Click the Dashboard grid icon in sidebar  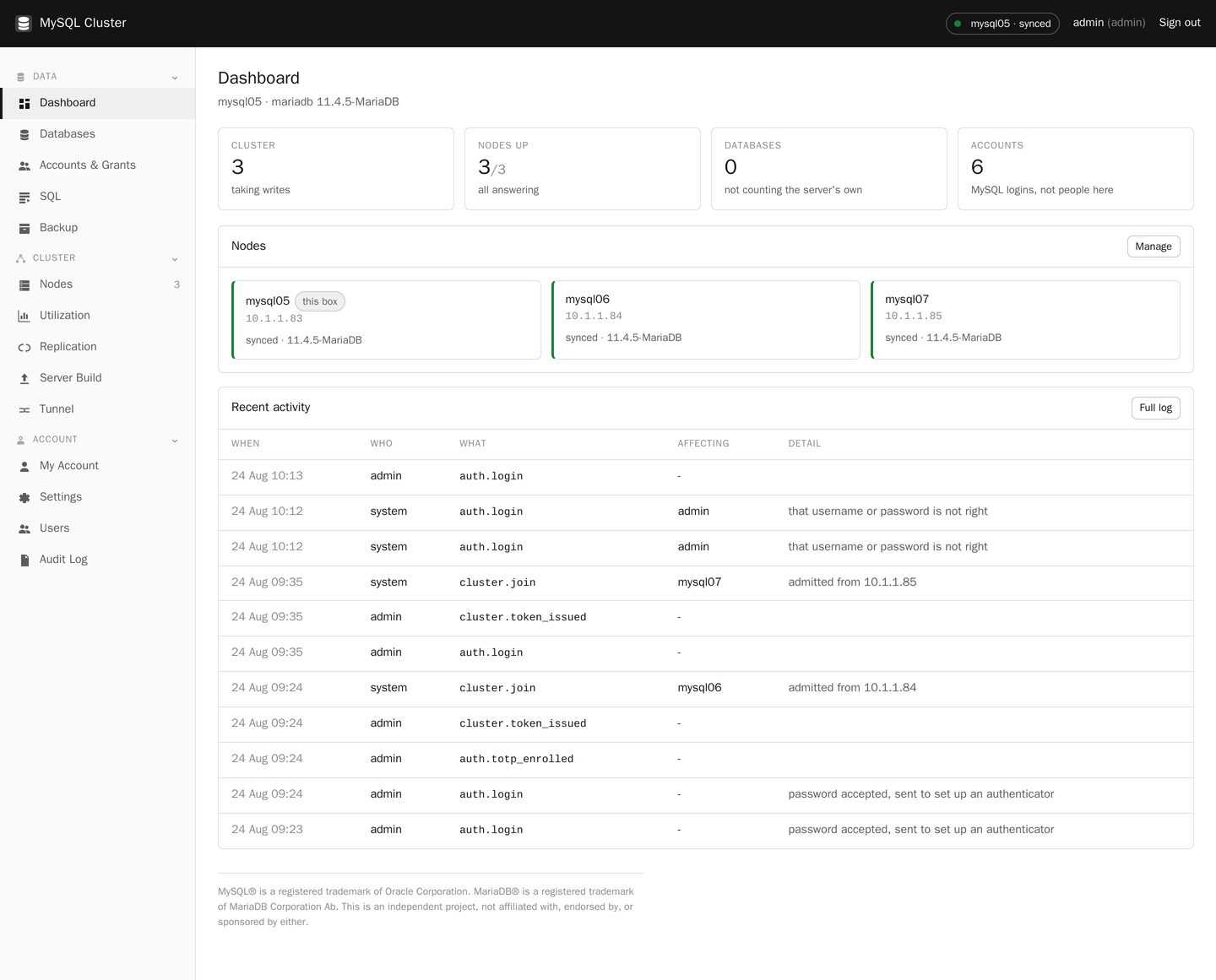point(24,103)
